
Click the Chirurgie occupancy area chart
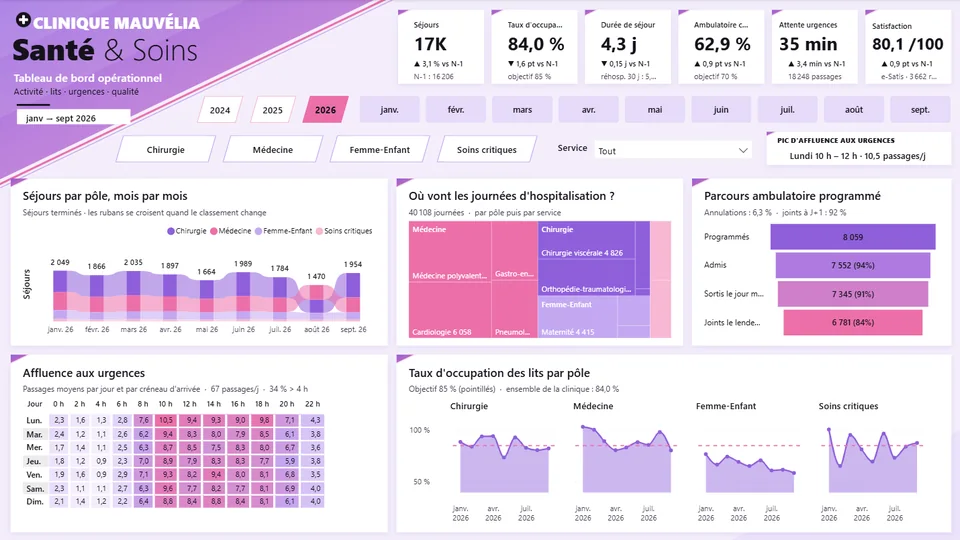(x=504, y=462)
